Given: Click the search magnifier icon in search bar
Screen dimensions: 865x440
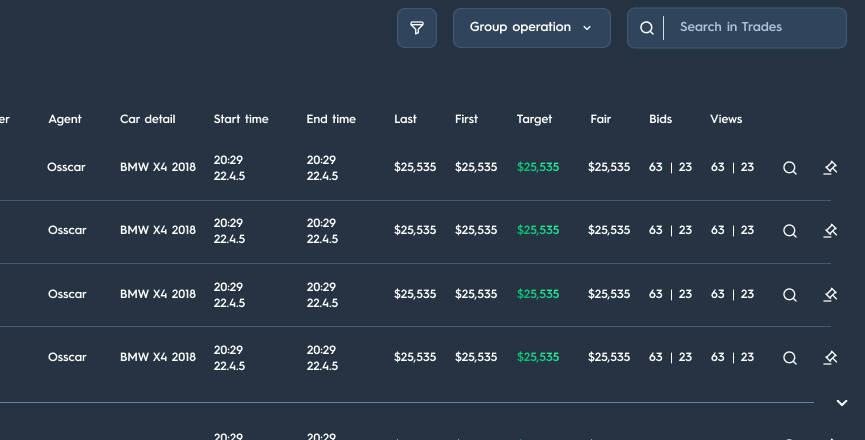Looking at the screenshot, I should coord(647,28).
